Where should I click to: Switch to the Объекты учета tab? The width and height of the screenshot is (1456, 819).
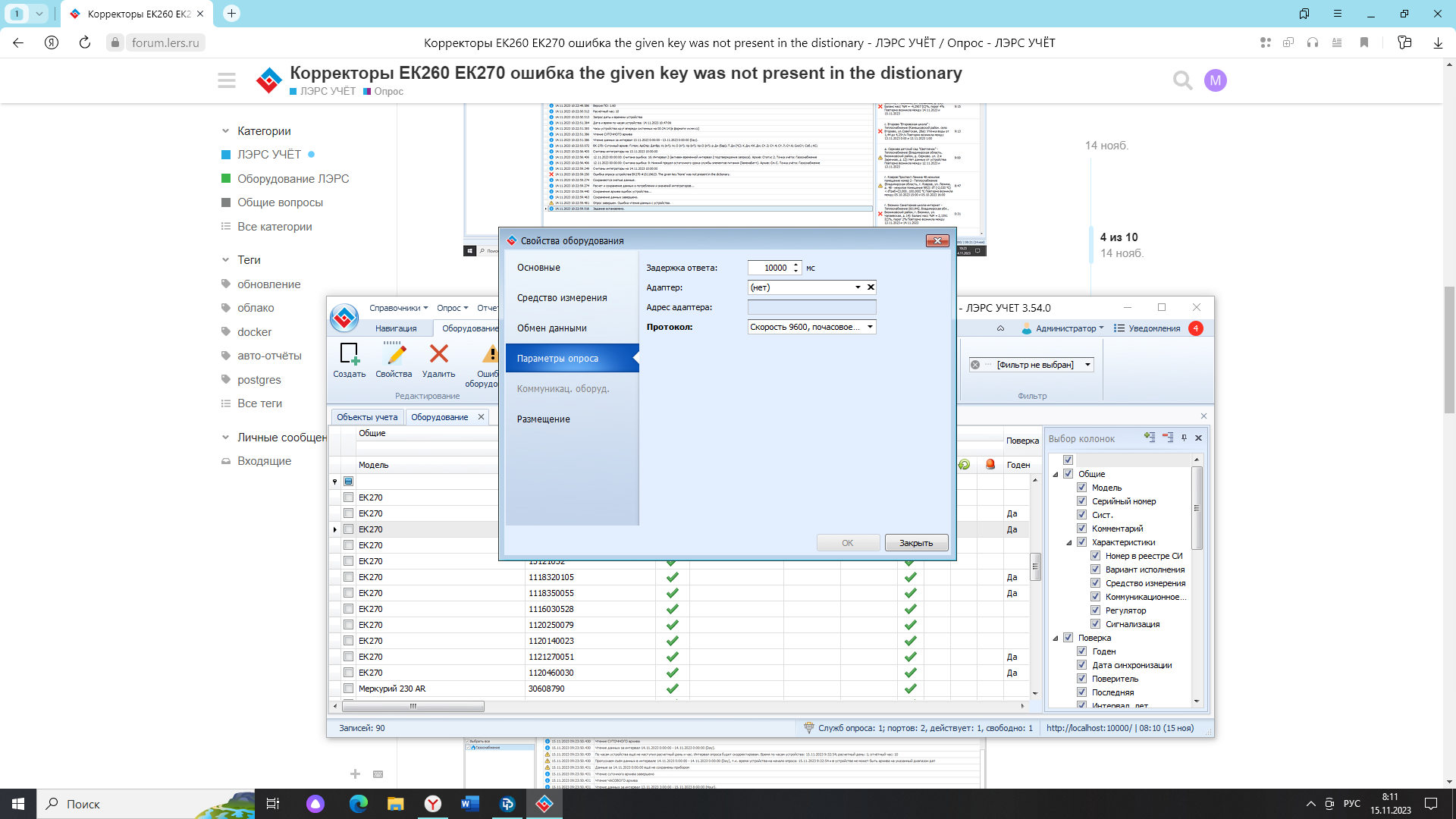click(367, 417)
